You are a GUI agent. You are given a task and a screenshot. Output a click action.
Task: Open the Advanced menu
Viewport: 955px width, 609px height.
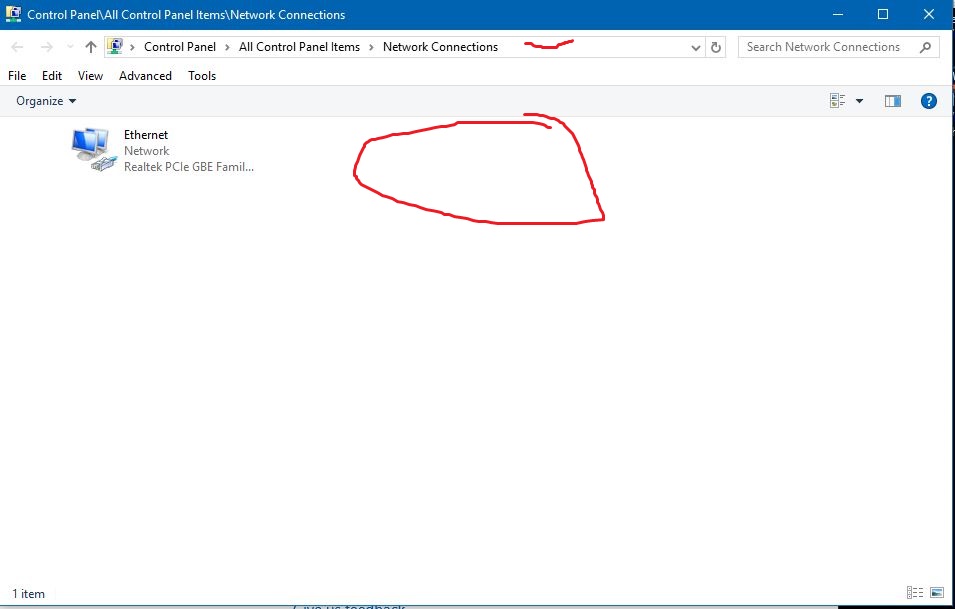coord(145,76)
